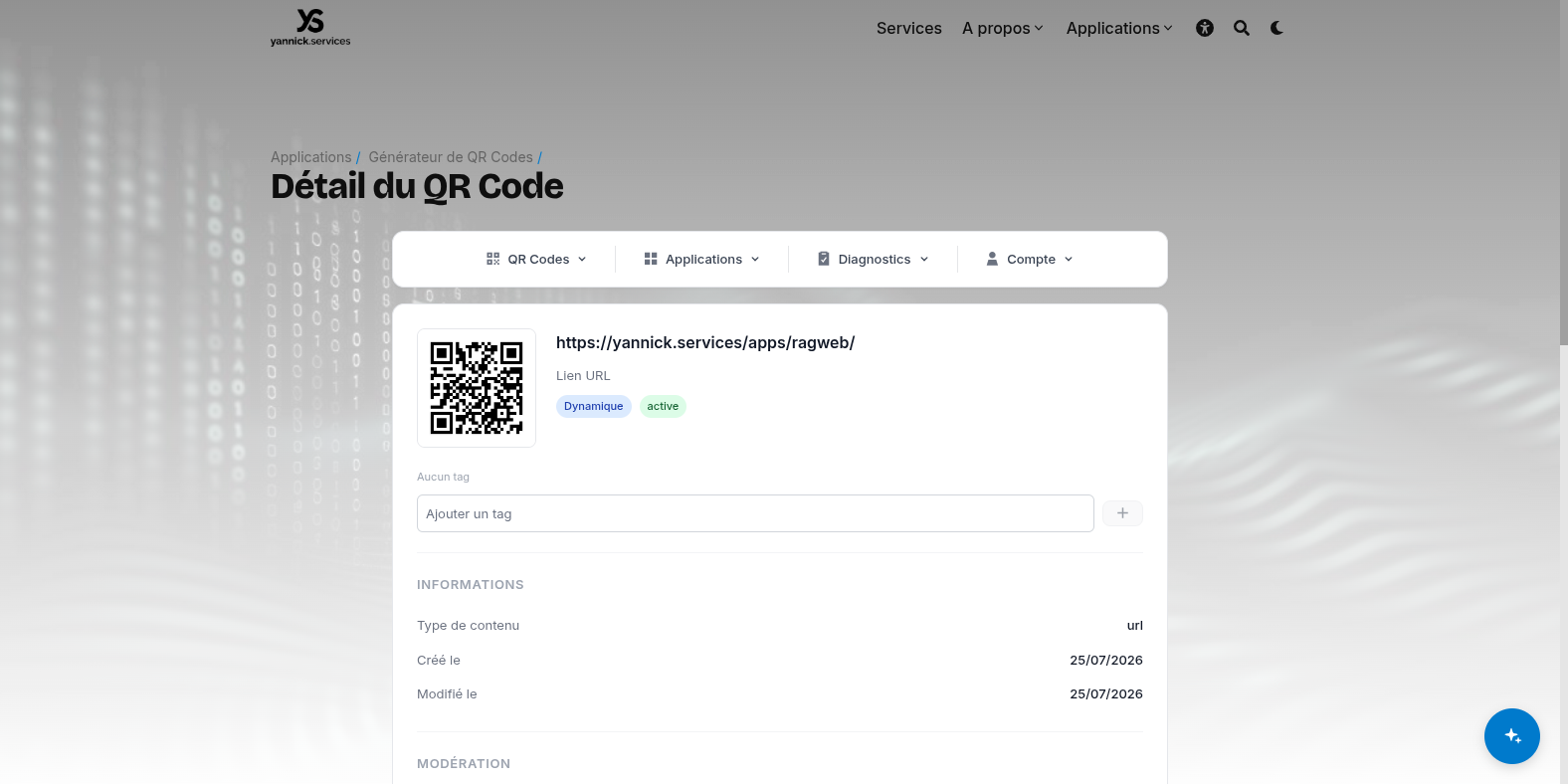1568x784 pixels.
Task: Open the Applications menu in header
Action: 1113,28
